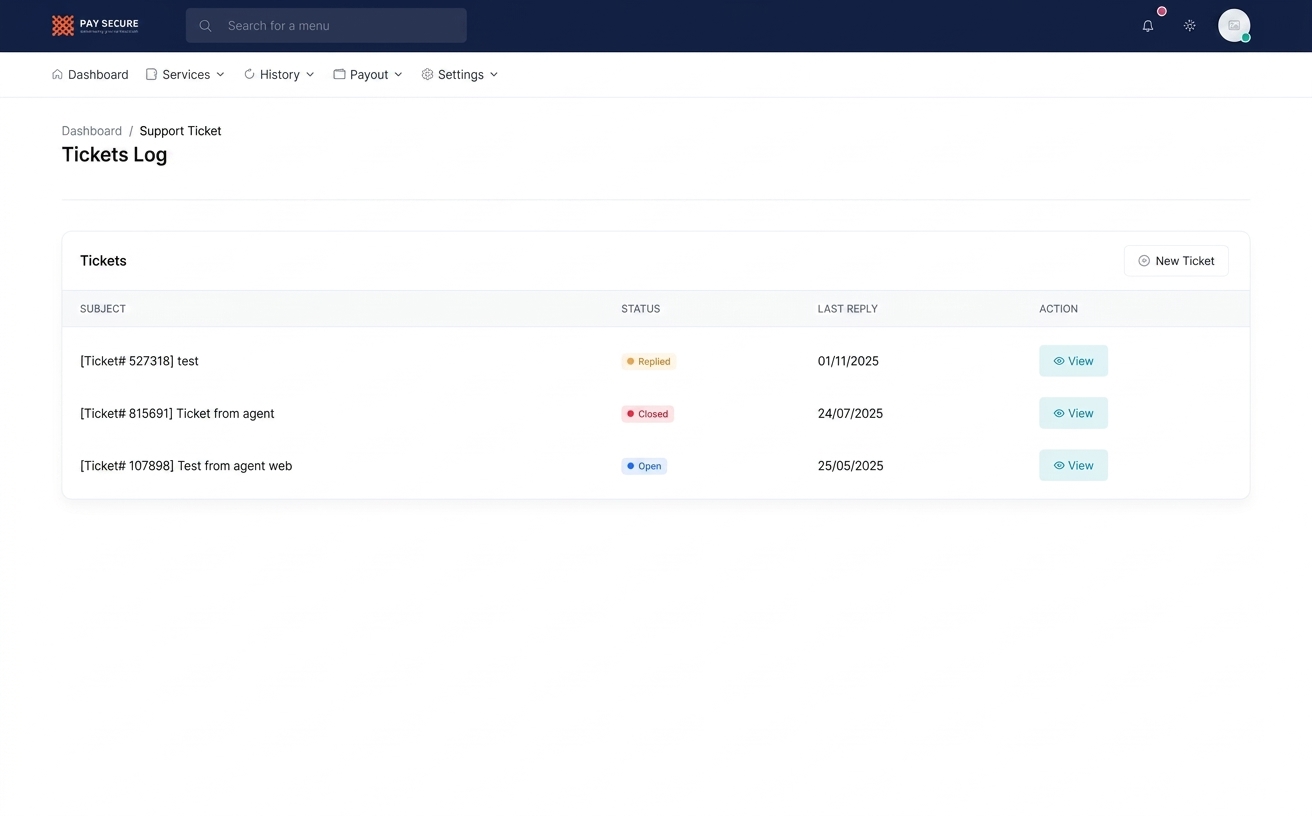
Task: Go to Dashboard in the navigation bar
Action: [x=90, y=75]
